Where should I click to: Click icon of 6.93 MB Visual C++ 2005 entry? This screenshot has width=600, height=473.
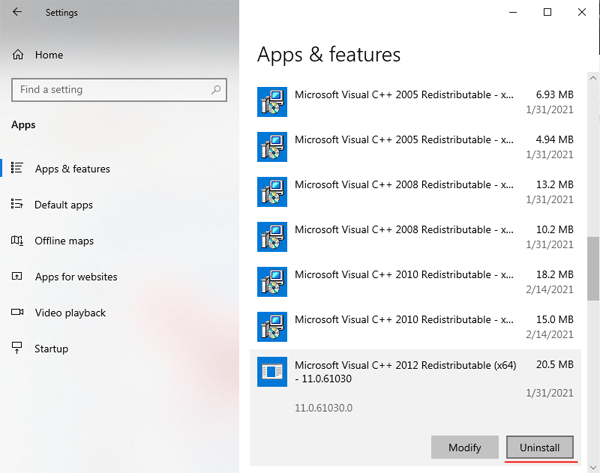[272, 102]
